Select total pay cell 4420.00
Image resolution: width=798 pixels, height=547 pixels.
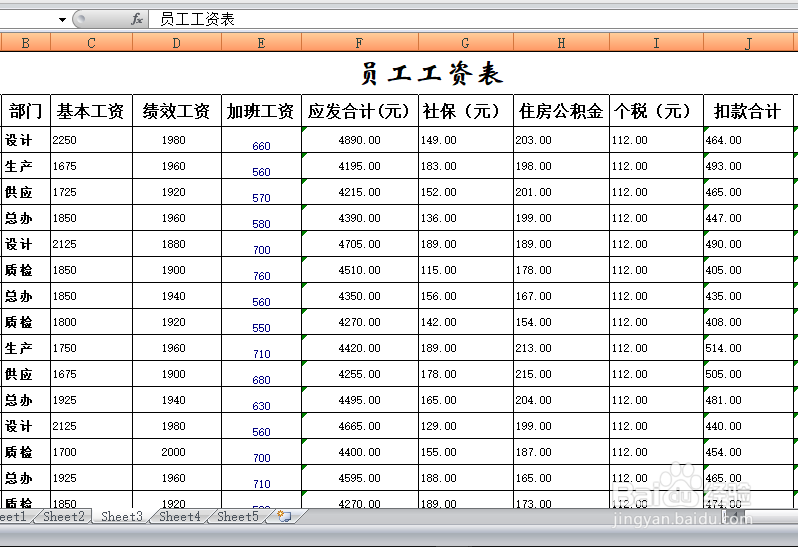[359, 348]
